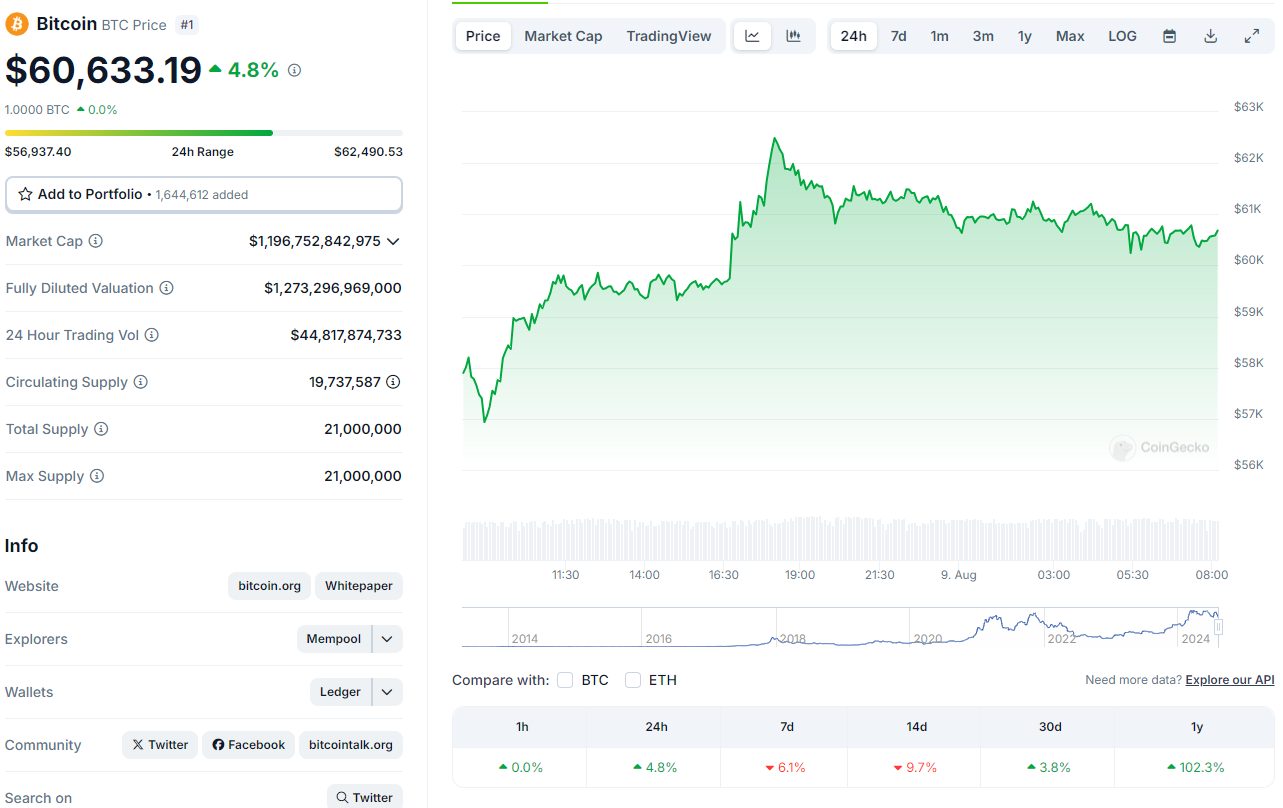Click the range handle on history navigator

[x=1218, y=628]
